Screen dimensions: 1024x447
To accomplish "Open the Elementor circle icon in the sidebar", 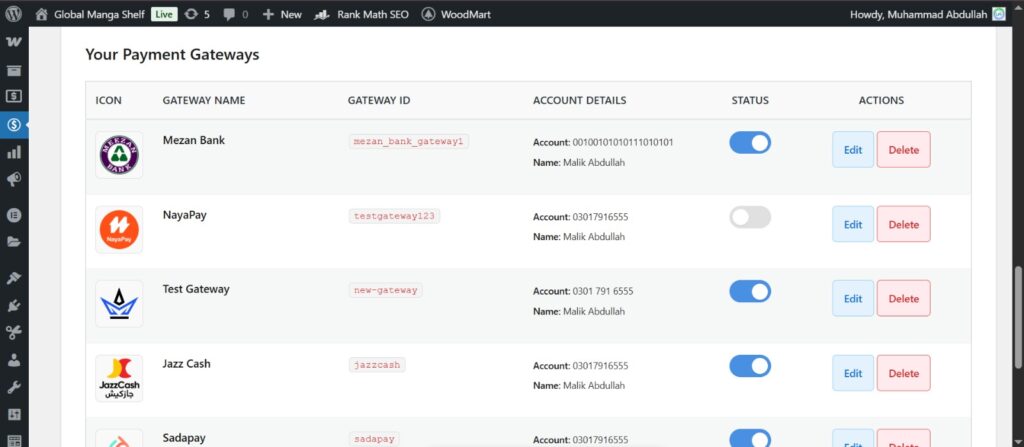I will (x=14, y=214).
